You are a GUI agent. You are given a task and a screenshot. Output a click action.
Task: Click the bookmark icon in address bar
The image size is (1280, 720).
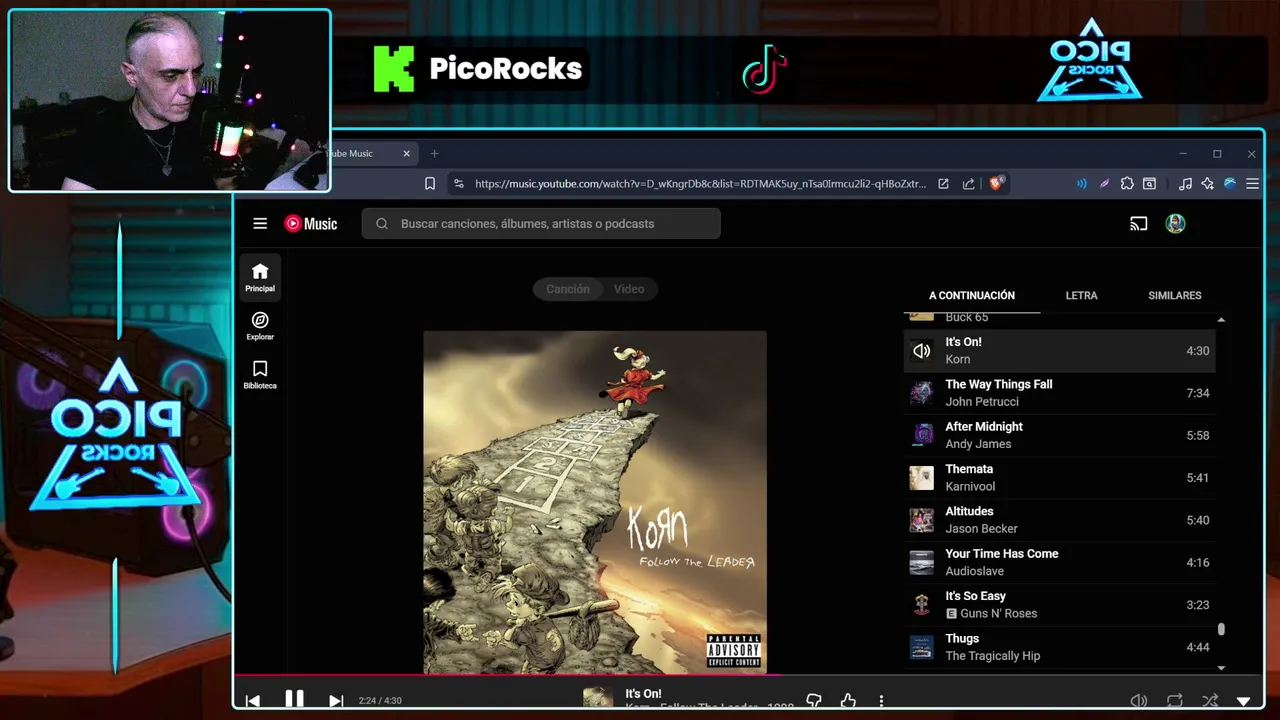click(x=430, y=184)
